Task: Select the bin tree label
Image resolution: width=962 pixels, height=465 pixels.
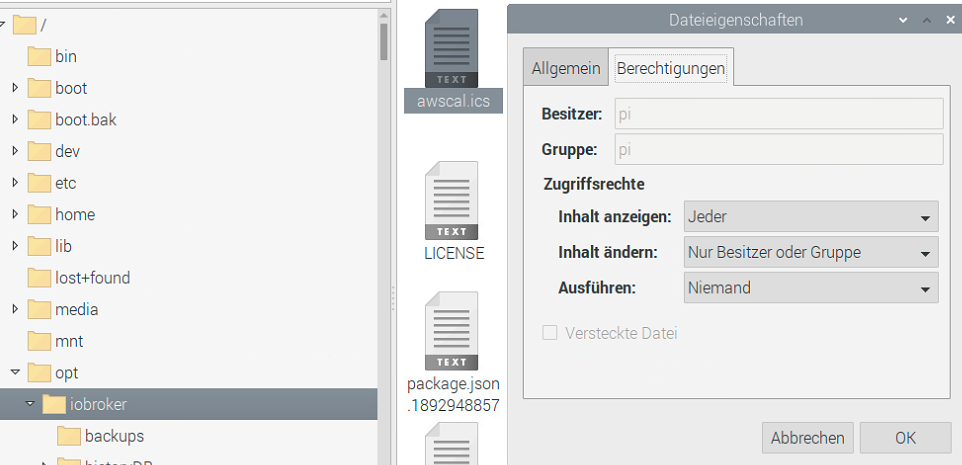Action: pos(66,56)
